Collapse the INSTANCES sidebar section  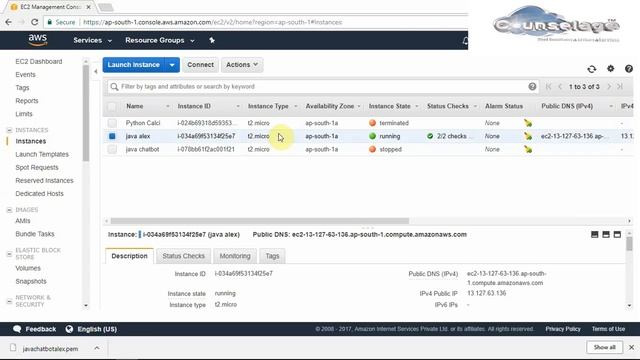coord(9,130)
